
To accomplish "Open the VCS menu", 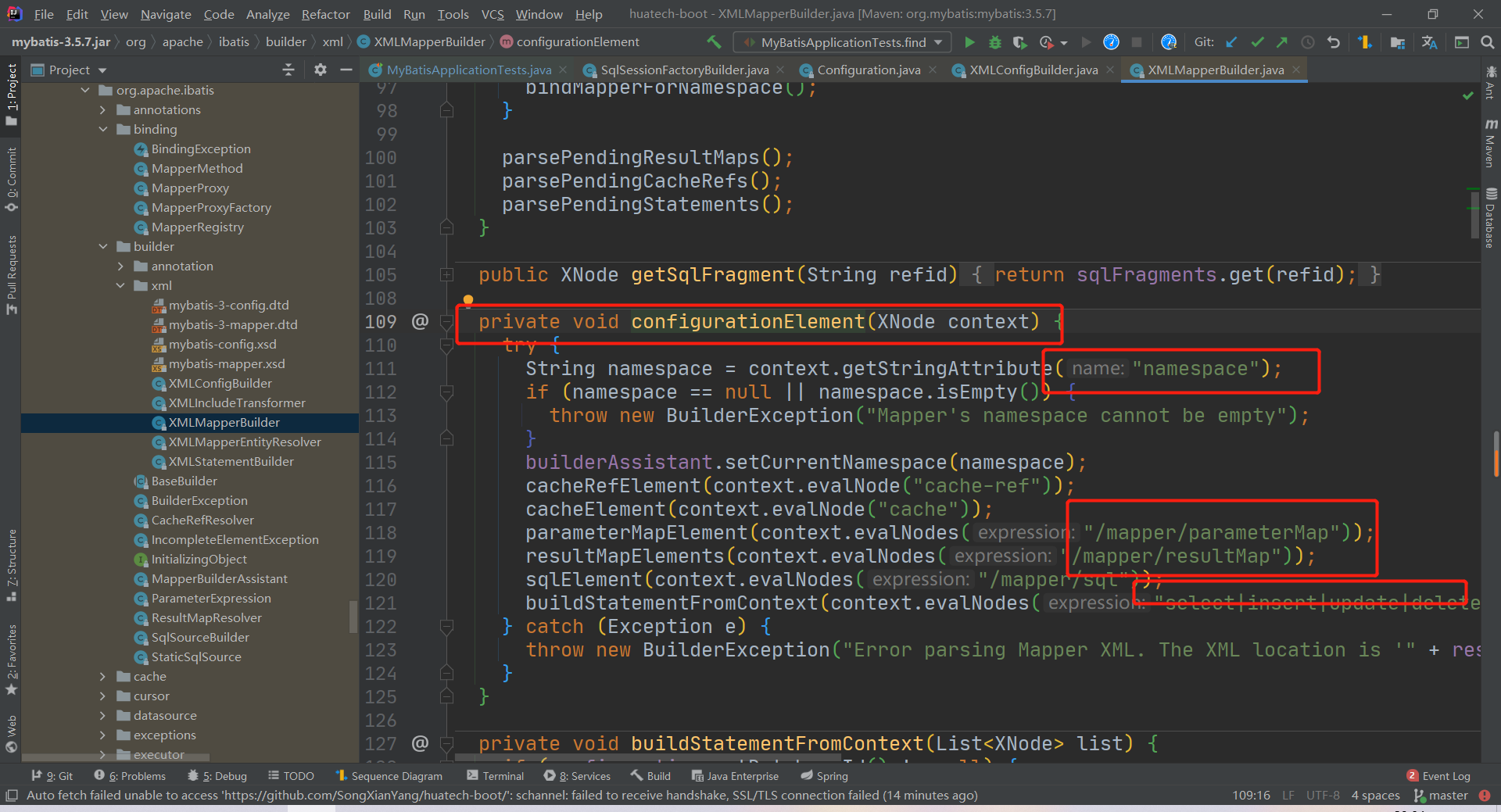I will (493, 14).
